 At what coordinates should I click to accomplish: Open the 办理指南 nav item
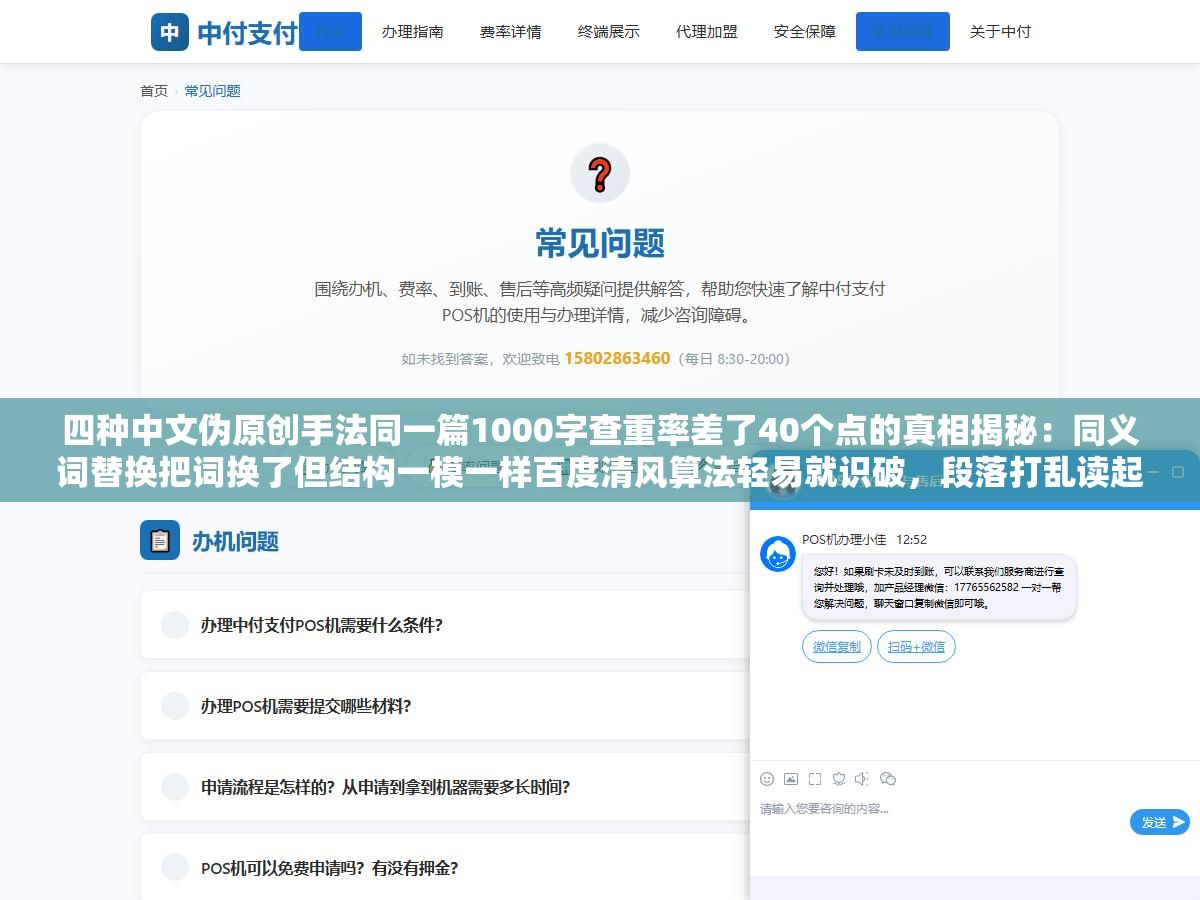(412, 32)
